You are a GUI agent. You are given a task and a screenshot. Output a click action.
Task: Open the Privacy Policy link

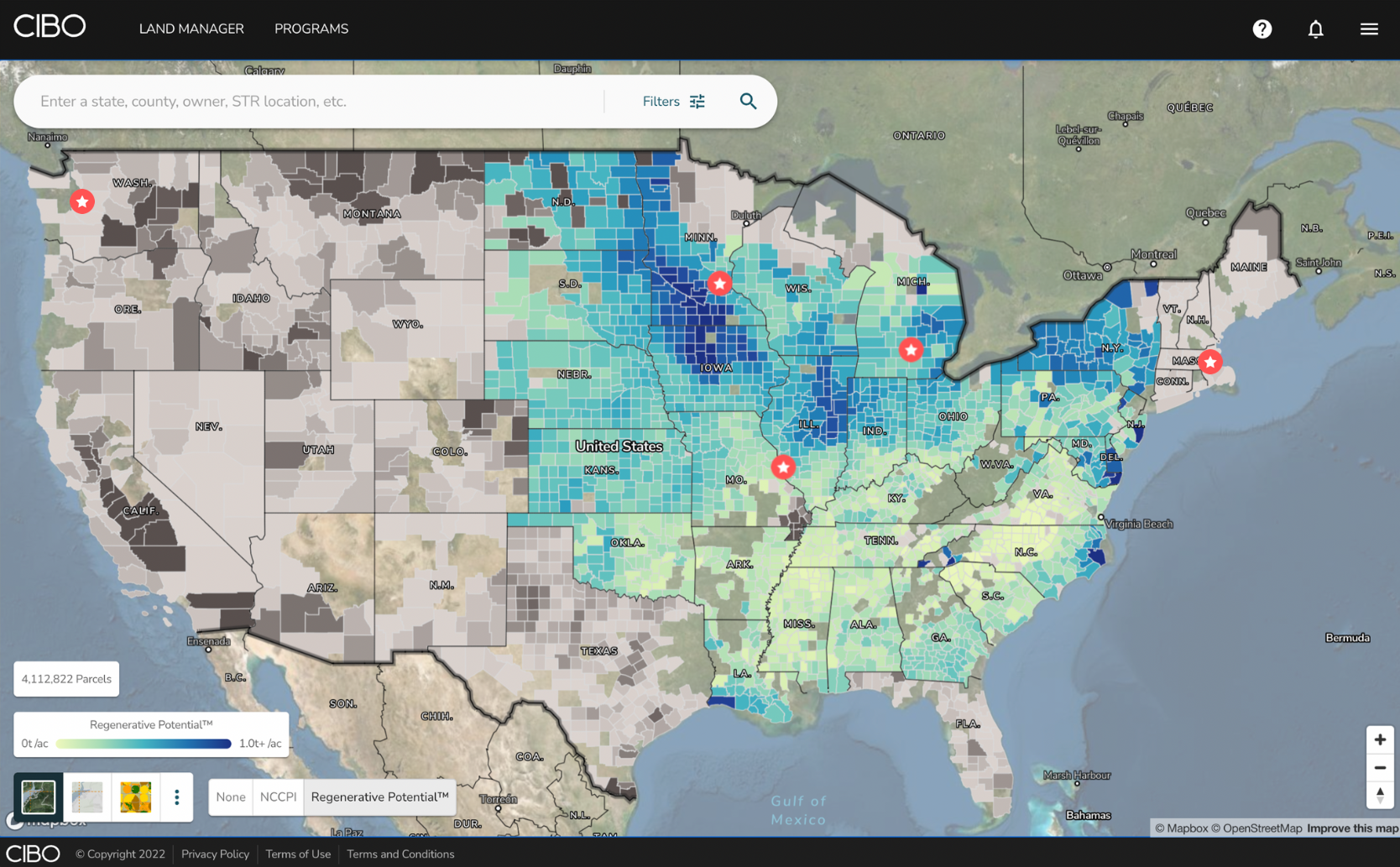(x=215, y=854)
